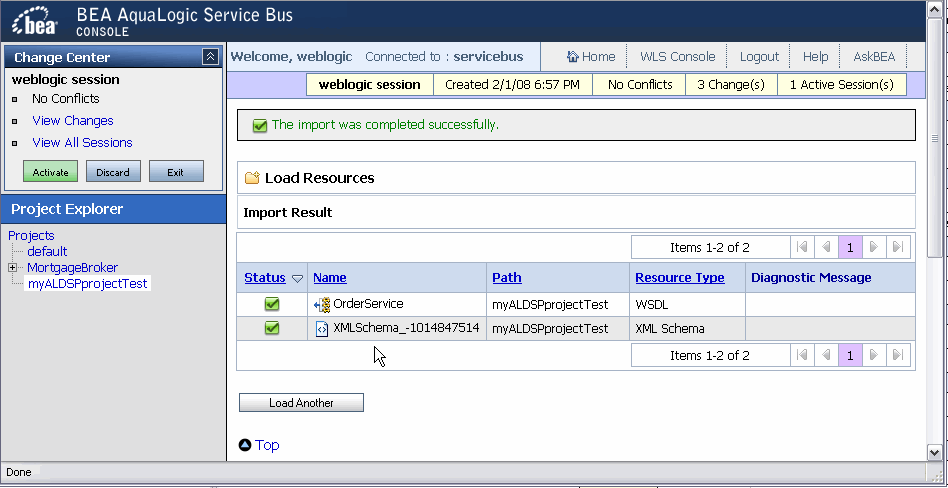Click the Done status bar text
This screenshot has width=948, height=488.
tap(18, 472)
